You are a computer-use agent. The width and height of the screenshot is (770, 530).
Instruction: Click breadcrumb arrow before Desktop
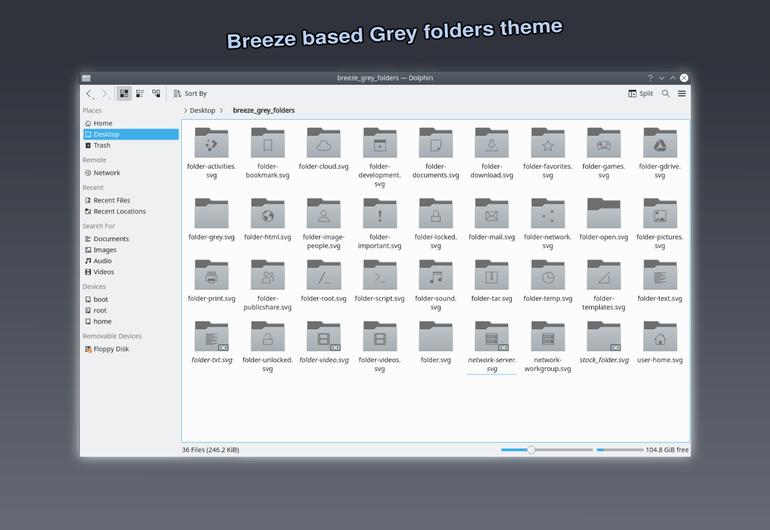pyautogui.click(x=185, y=111)
